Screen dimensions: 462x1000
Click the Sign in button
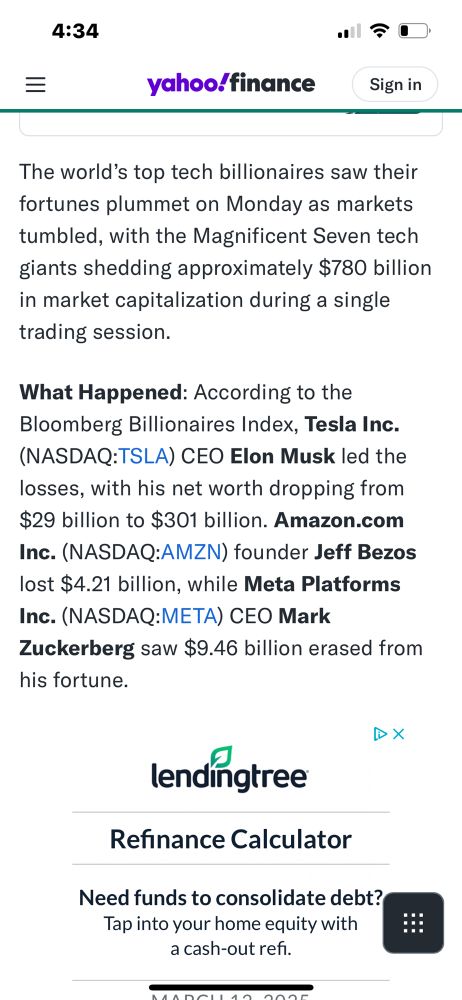[x=395, y=84]
